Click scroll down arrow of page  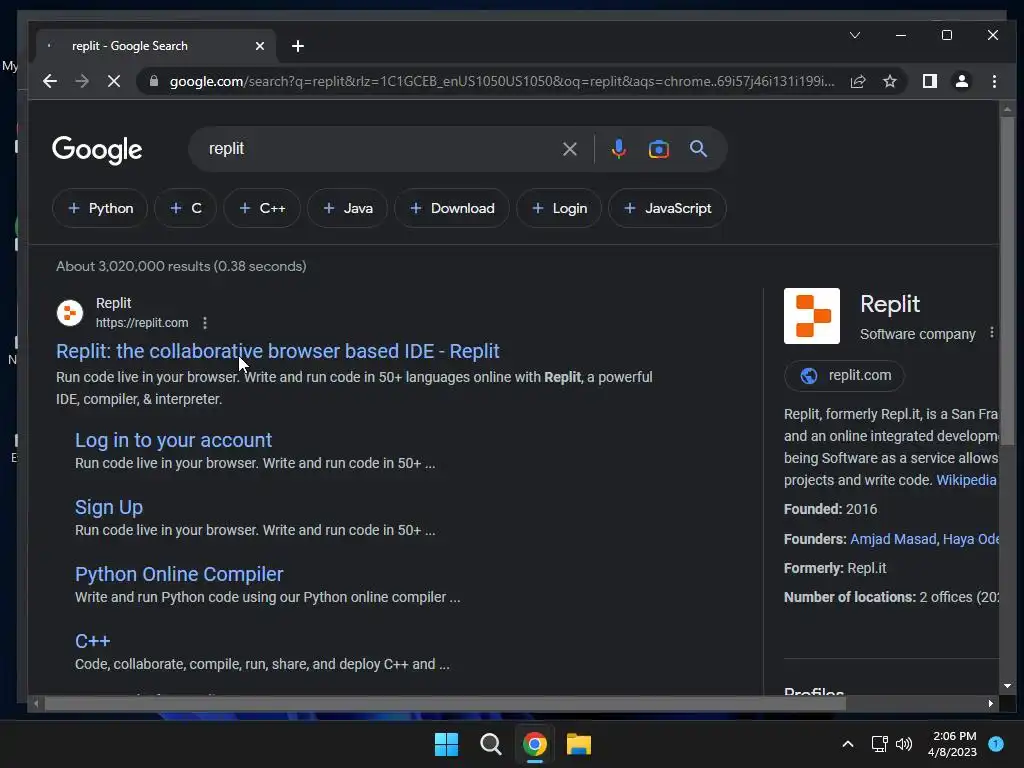(1007, 686)
